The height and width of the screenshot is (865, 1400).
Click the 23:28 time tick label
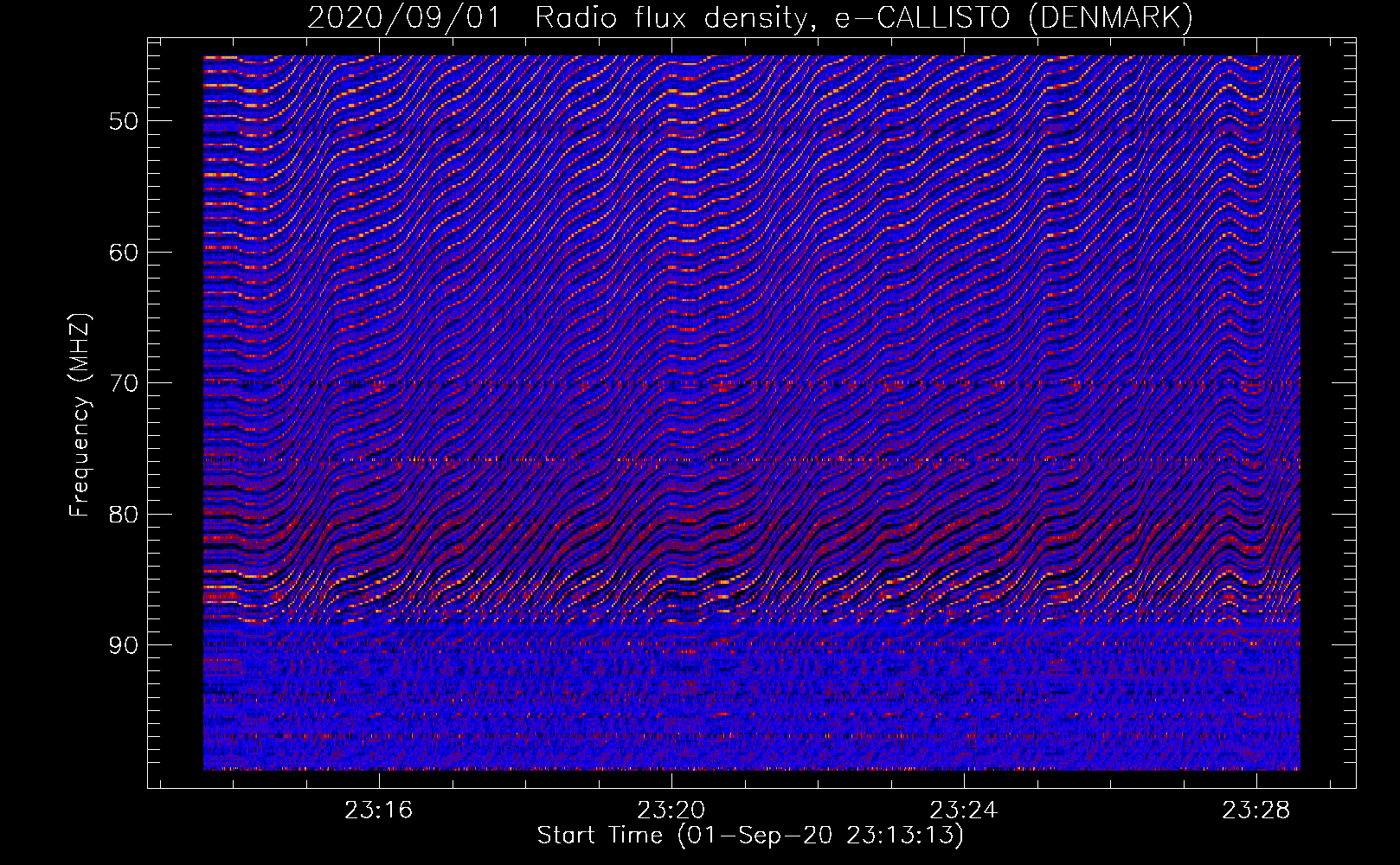[1256, 811]
